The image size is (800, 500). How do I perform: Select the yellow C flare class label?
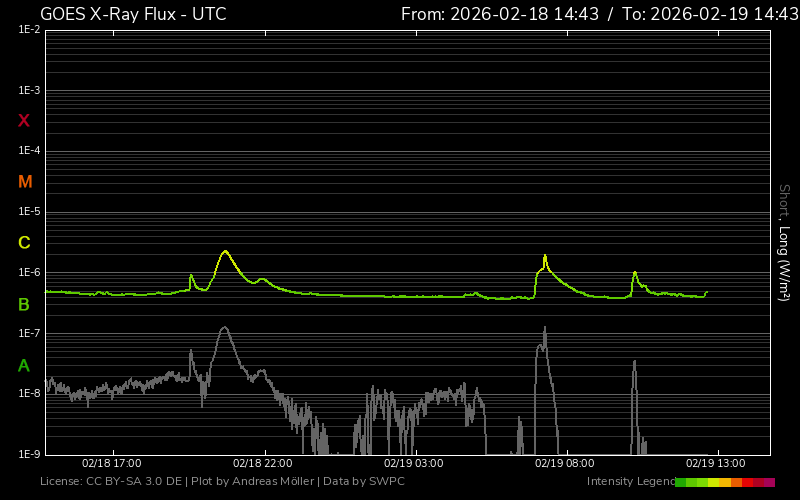coord(24,243)
